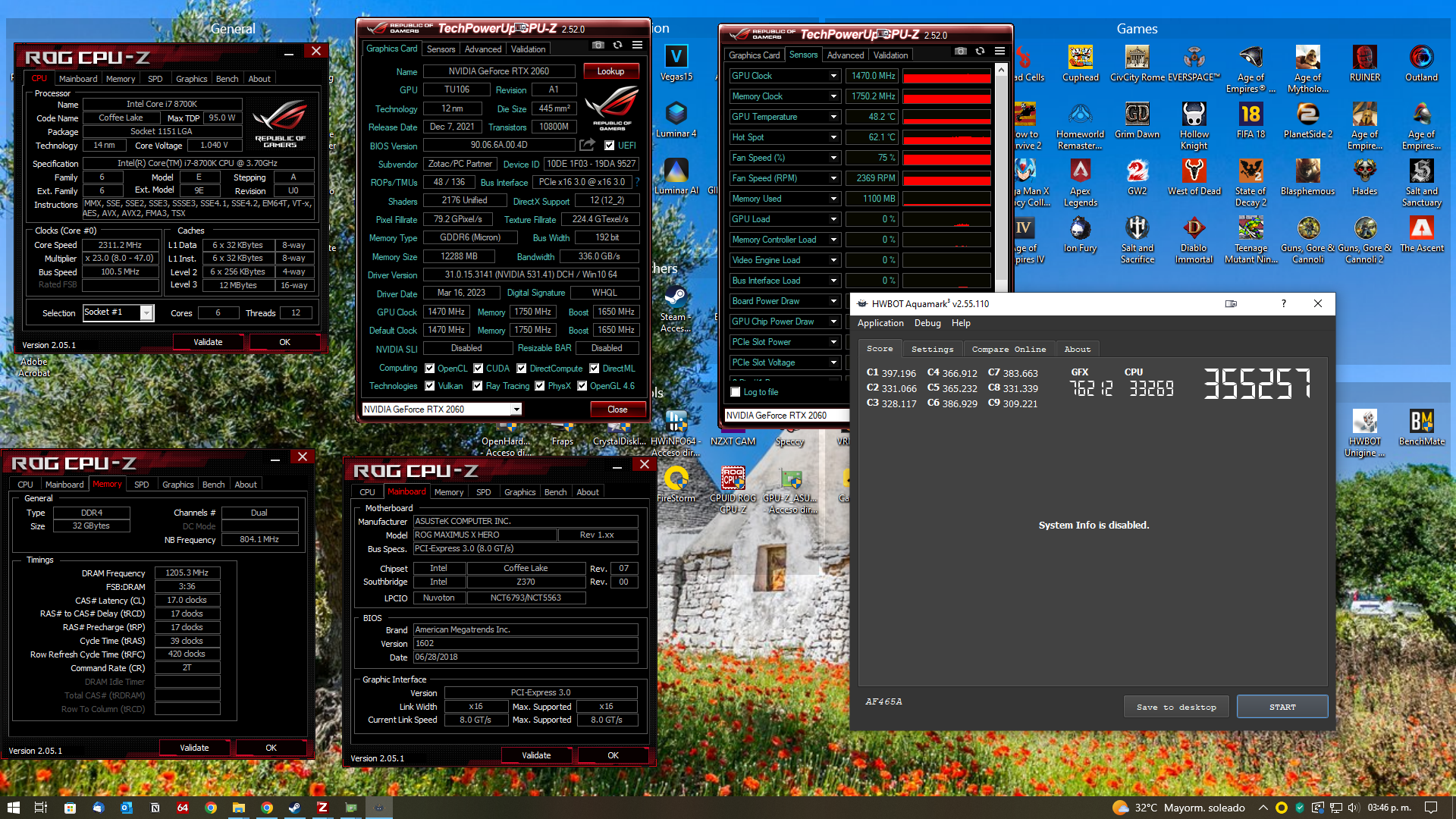This screenshot has height=819, width=1456.
Task: Click the camera icon in GPU-Z Sensors window
Action: 960,52
